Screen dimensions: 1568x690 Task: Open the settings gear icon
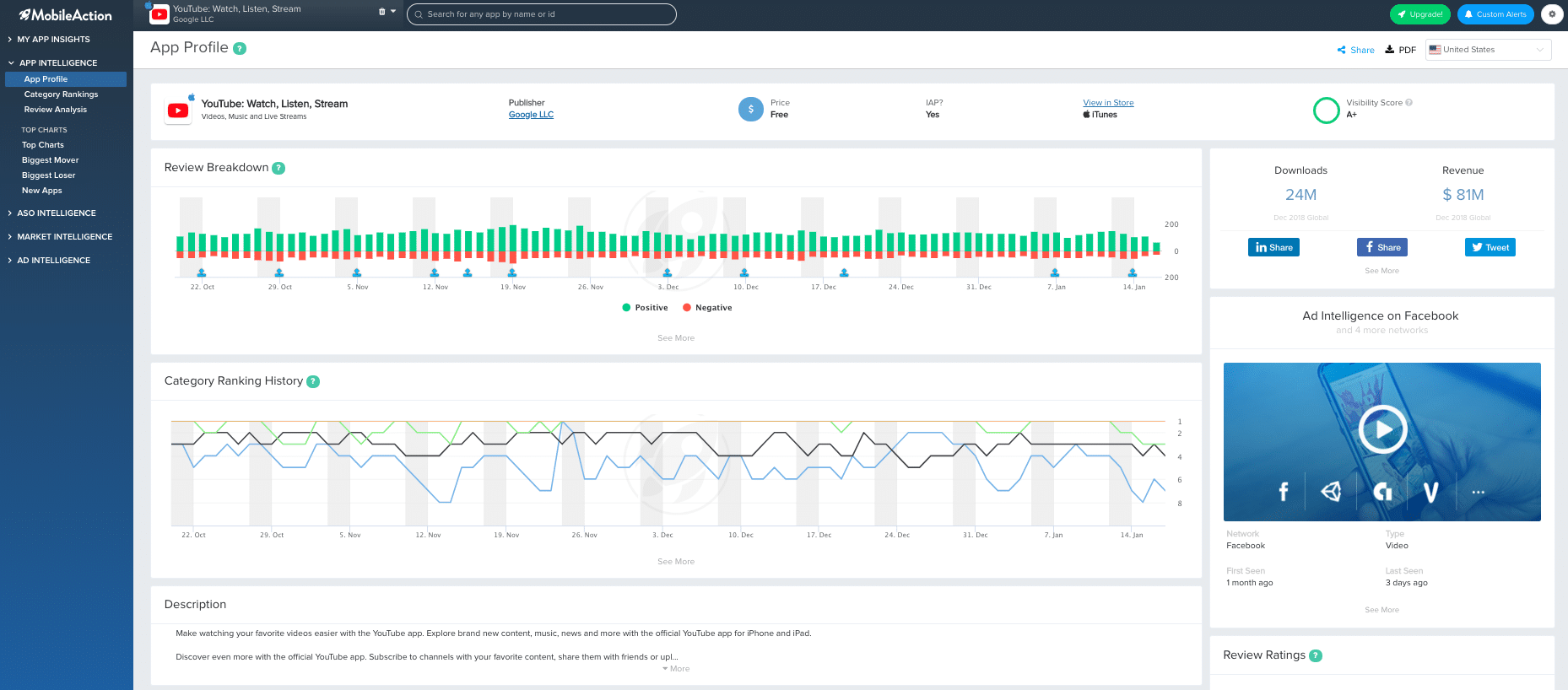tap(1551, 14)
